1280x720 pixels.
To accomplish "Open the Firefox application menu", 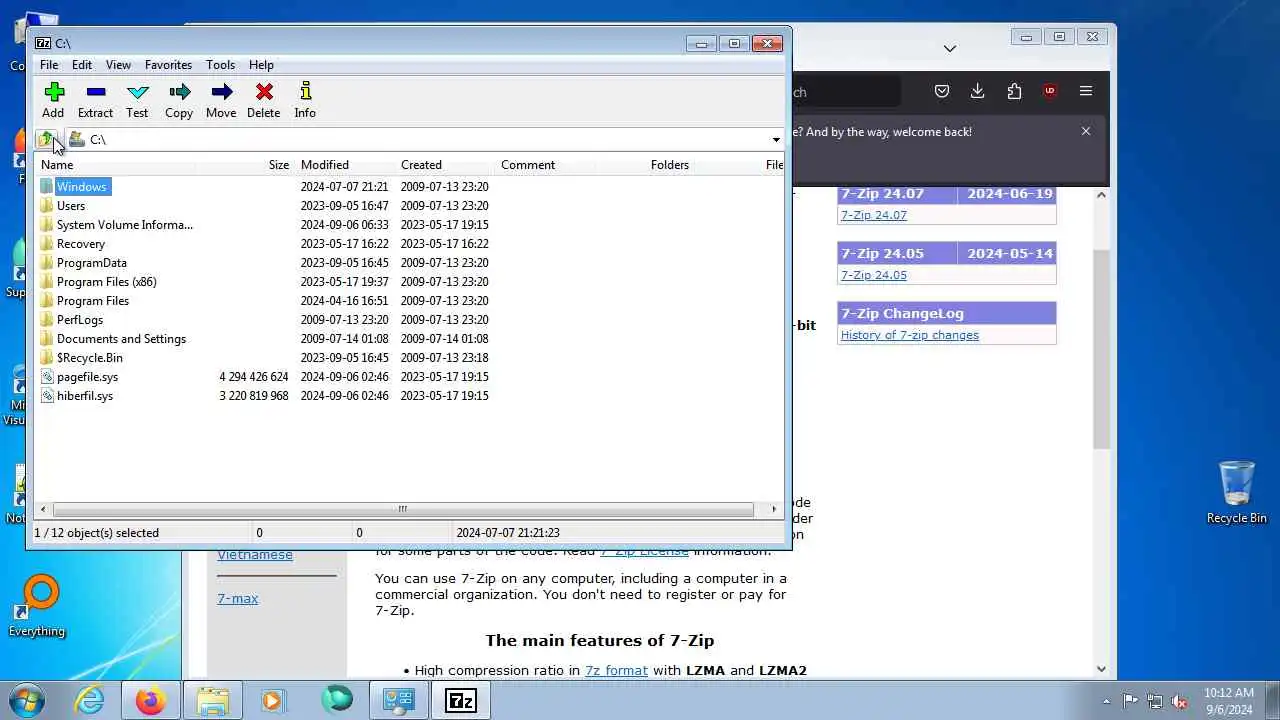I will pyautogui.click(x=1086, y=91).
